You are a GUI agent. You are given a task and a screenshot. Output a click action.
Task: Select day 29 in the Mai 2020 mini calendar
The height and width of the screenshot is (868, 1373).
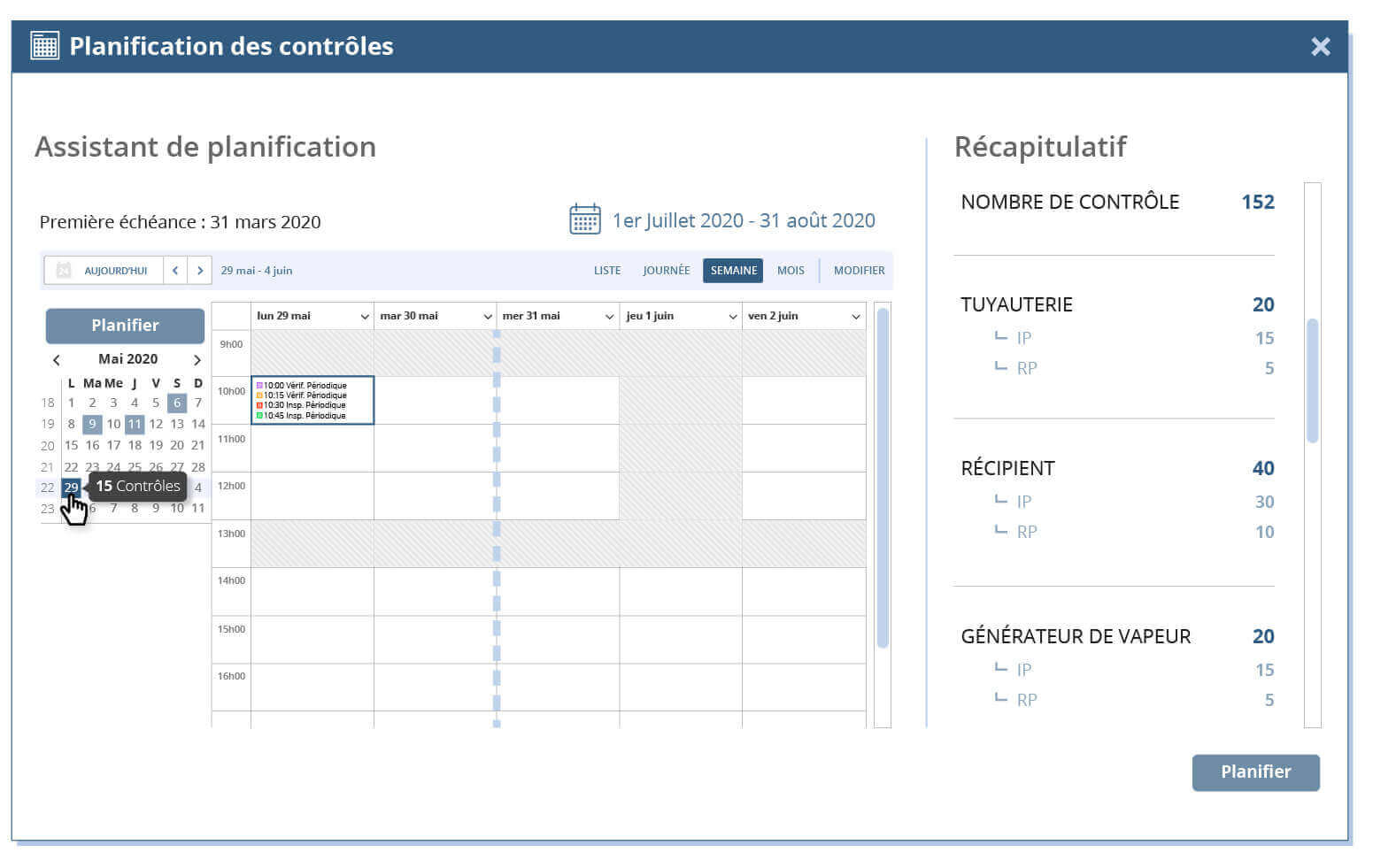[71, 488]
